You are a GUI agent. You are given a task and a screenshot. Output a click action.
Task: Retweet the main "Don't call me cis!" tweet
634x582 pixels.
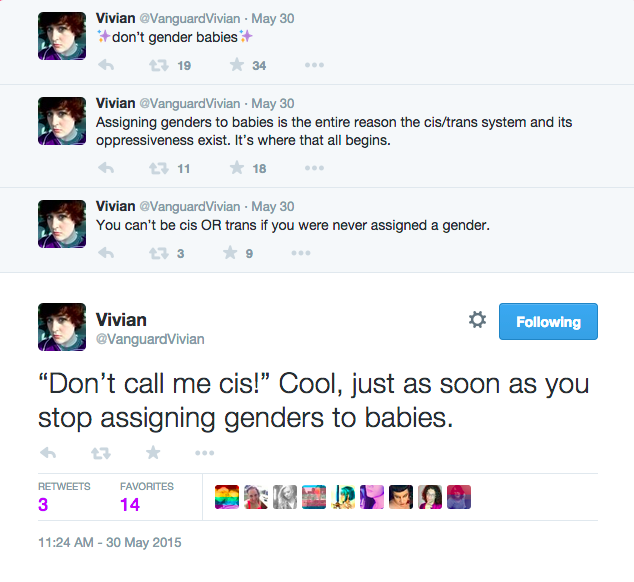point(100,453)
